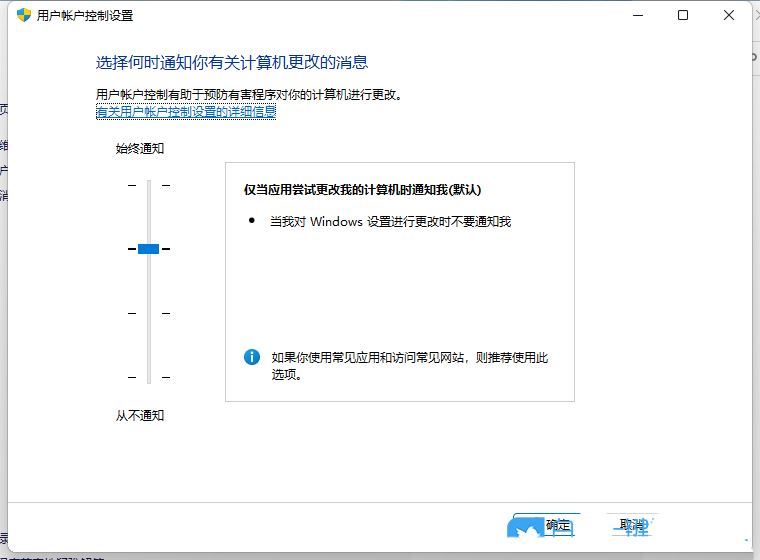Screen dimensions: 760x560
Task: Click the bullet text about Windows 设置
Action: tap(390, 222)
